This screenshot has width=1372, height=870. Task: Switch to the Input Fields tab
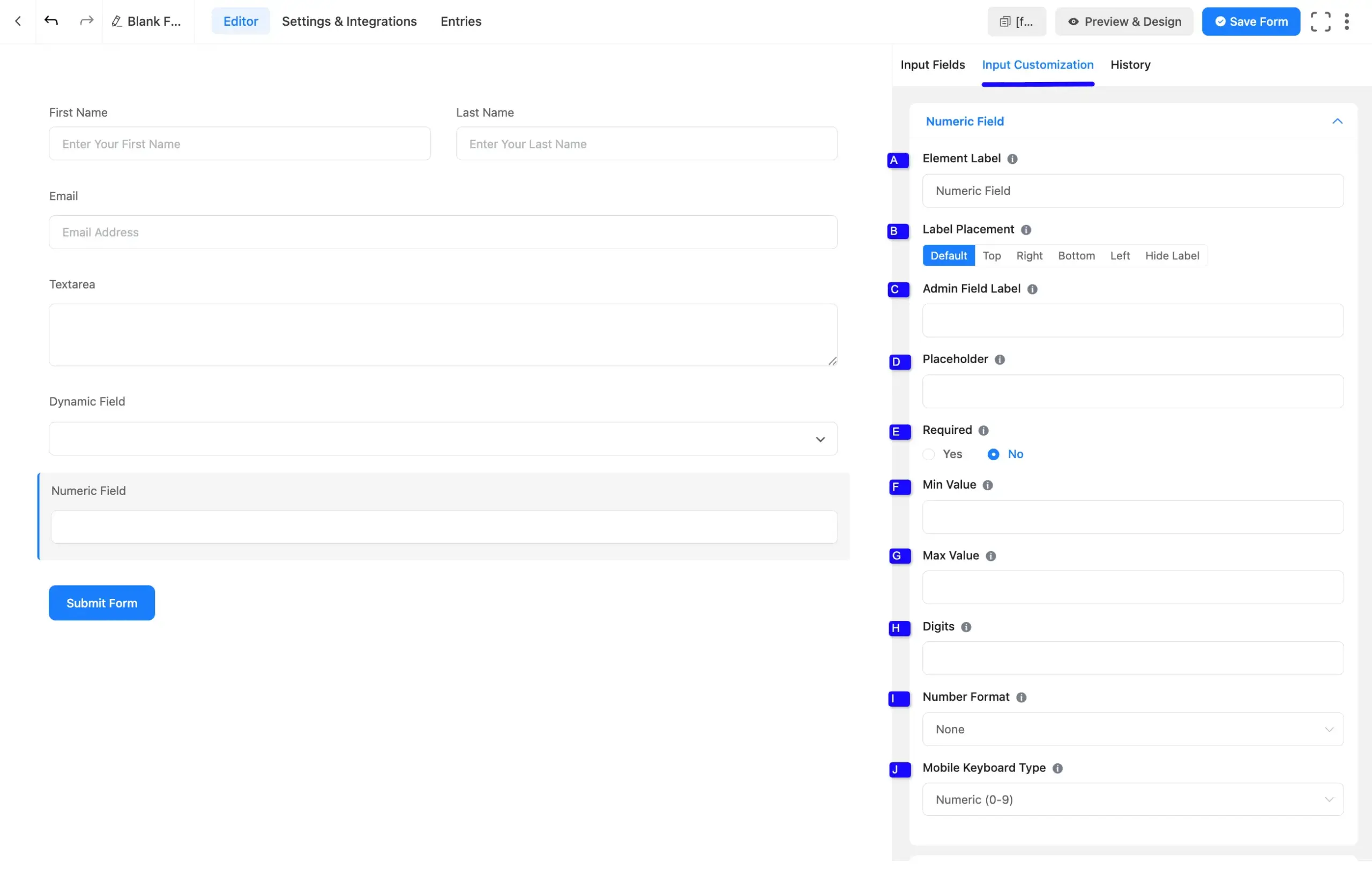point(932,65)
